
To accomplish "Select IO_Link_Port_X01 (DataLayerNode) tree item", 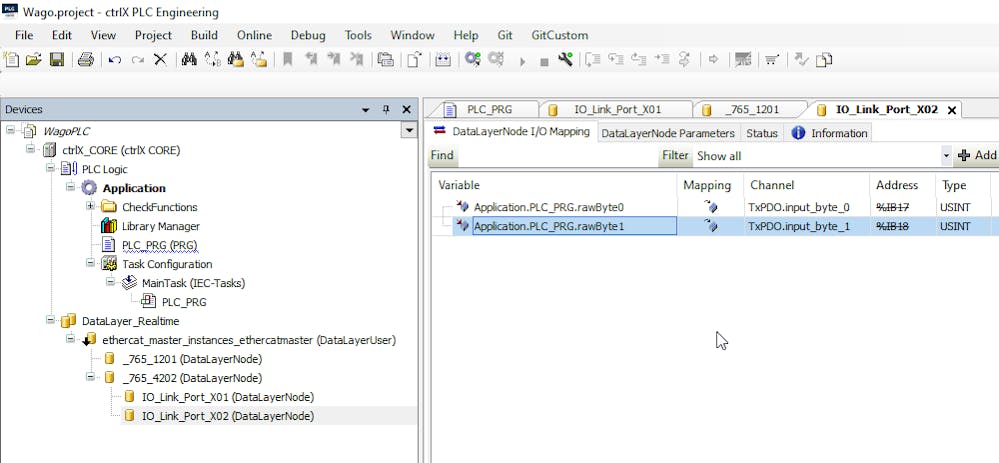I will [228, 397].
